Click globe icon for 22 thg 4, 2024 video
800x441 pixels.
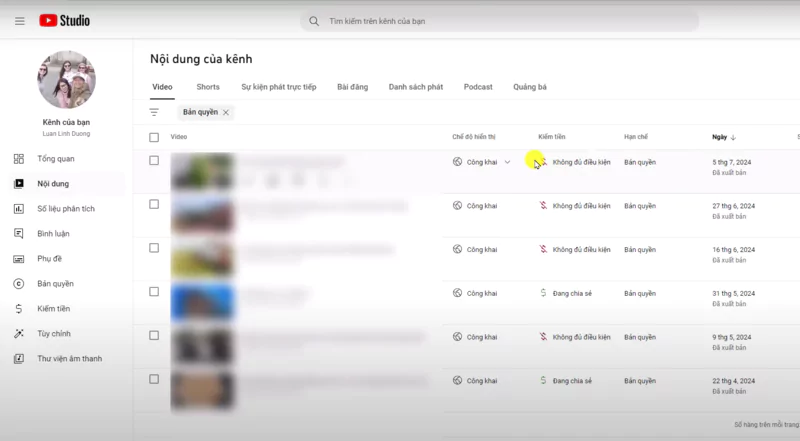point(457,381)
